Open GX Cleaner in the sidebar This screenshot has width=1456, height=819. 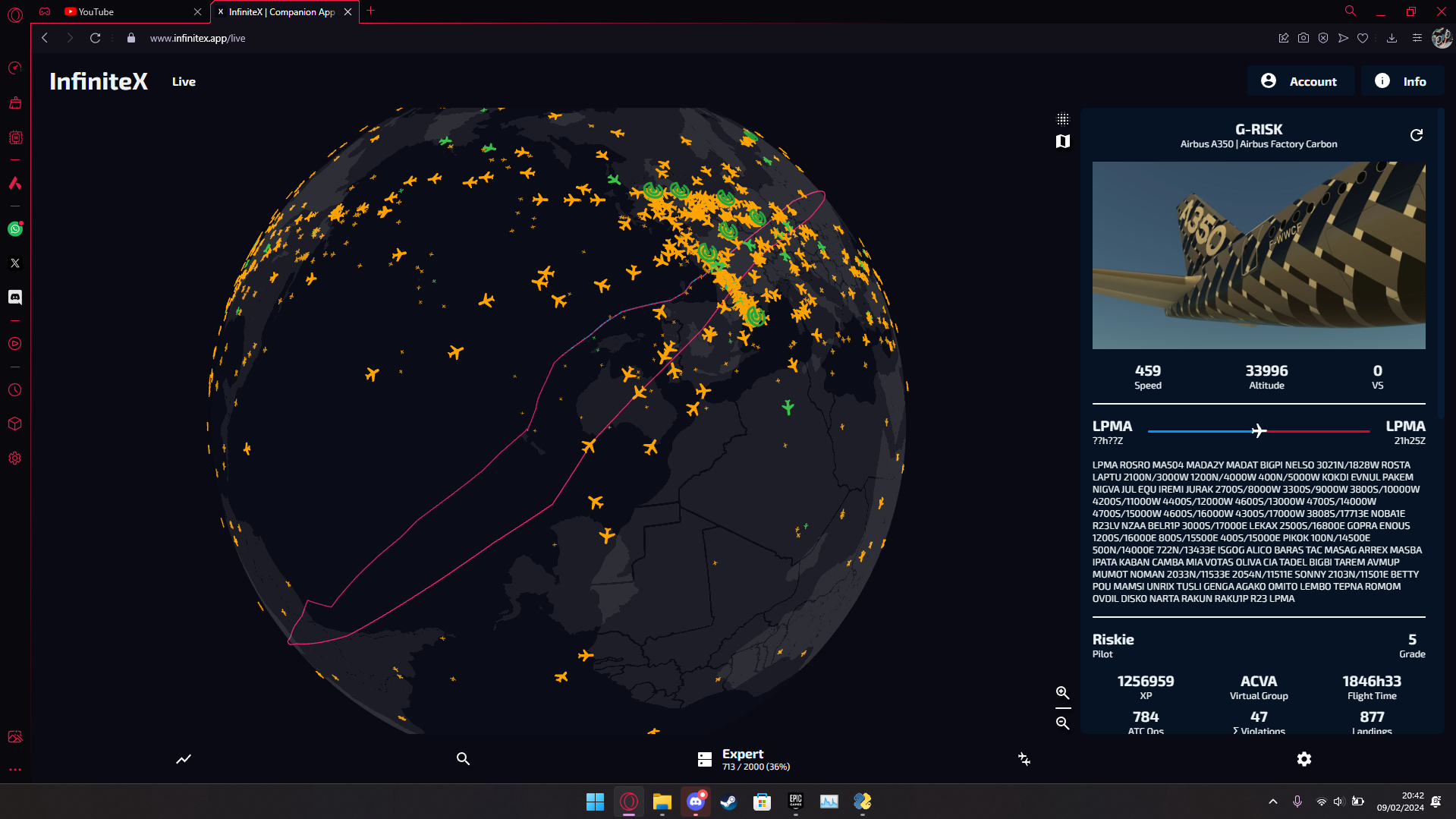pyautogui.click(x=15, y=103)
